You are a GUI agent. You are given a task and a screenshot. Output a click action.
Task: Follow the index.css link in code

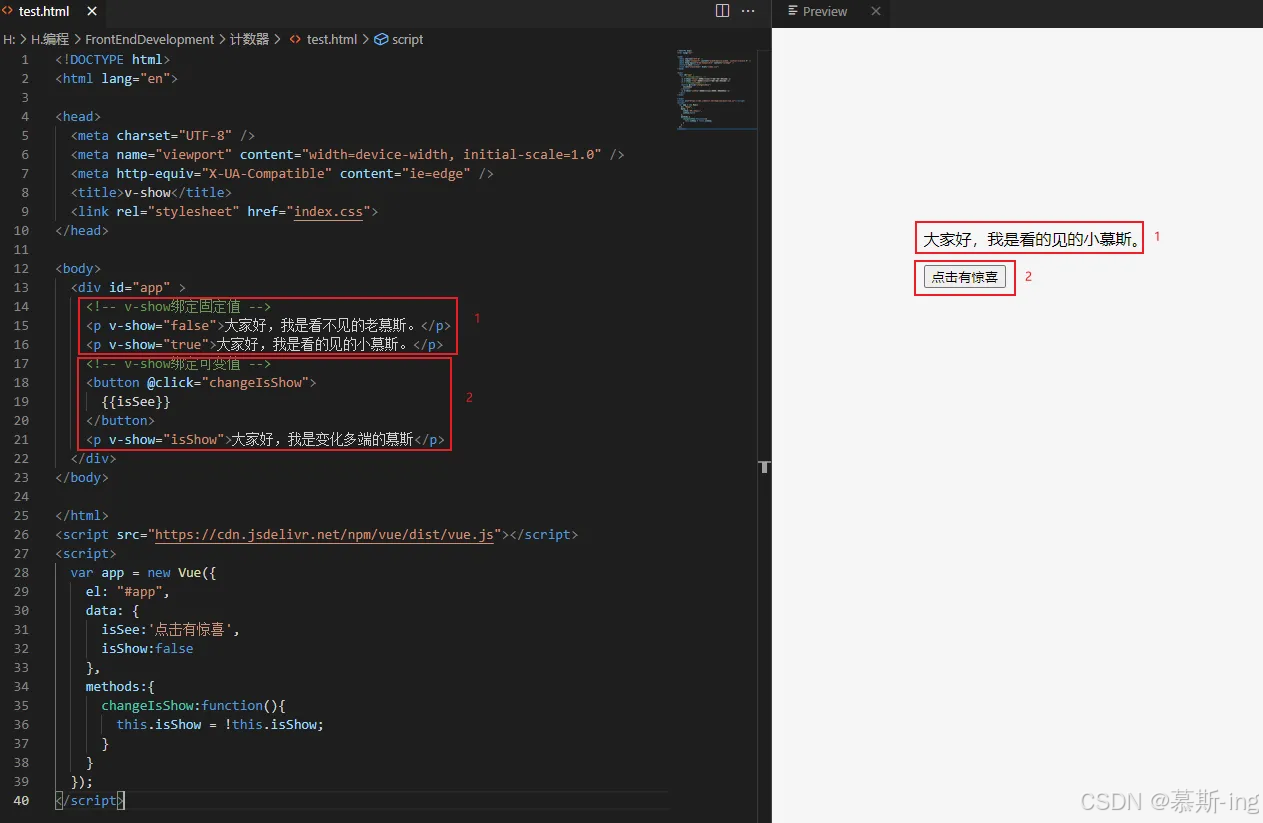coord(328,212)
